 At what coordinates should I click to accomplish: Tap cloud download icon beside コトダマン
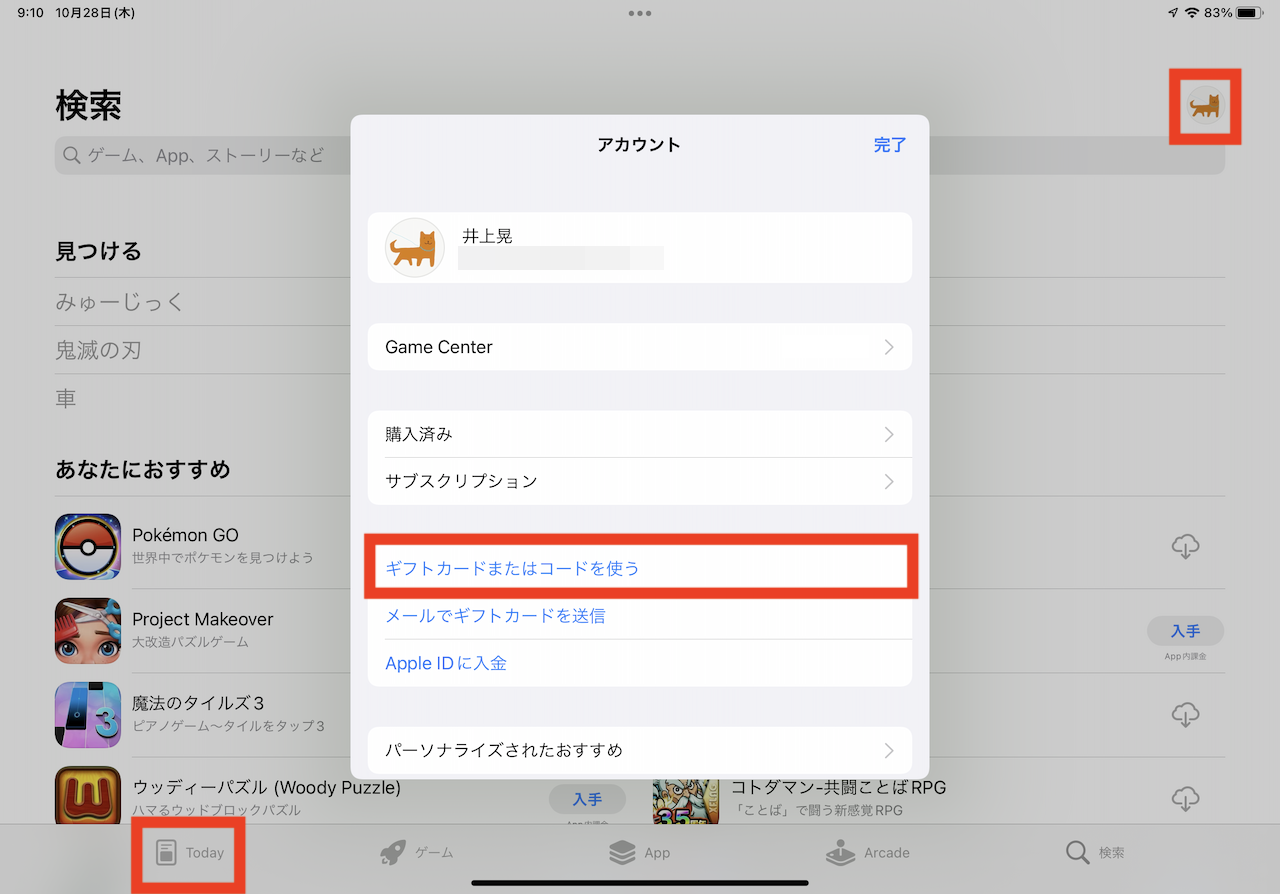coord(1185,799)
